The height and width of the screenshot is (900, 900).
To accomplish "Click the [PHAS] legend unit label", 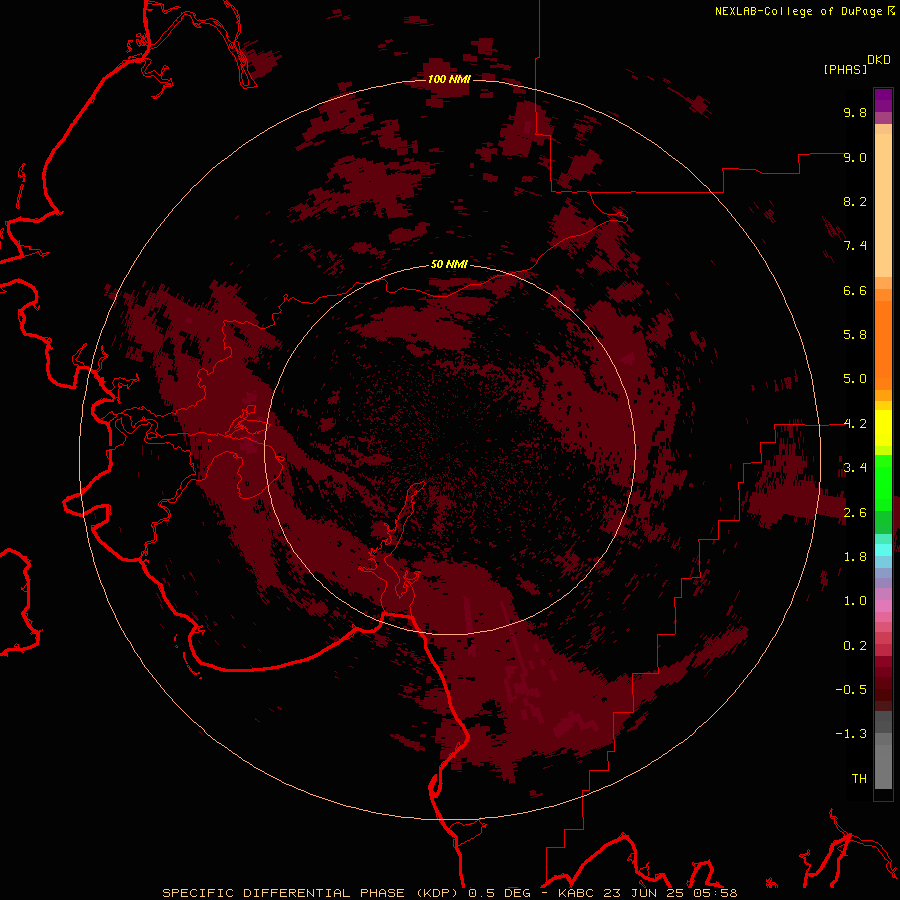I will [x=845, y=69].
